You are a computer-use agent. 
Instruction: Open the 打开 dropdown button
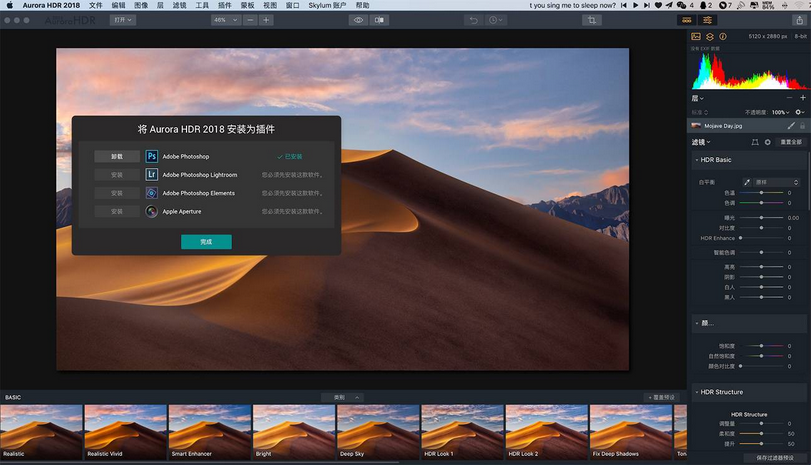(x=123, y=20)
